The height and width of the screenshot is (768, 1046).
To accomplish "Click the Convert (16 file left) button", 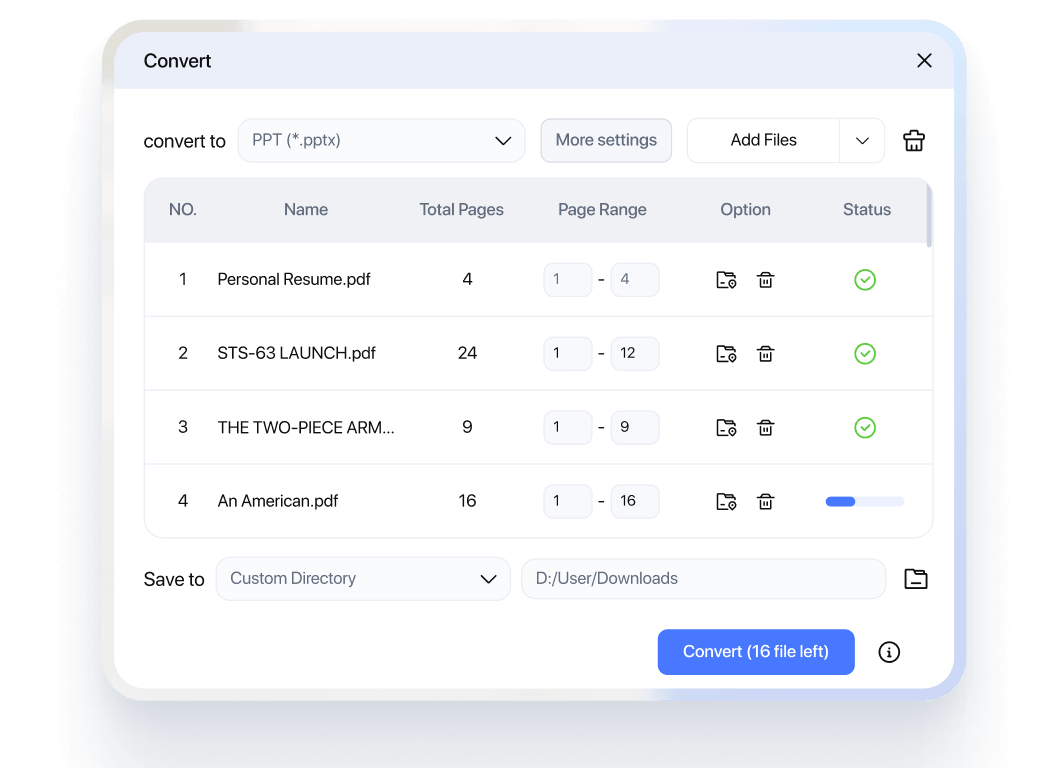I will (x=756, y=651).
